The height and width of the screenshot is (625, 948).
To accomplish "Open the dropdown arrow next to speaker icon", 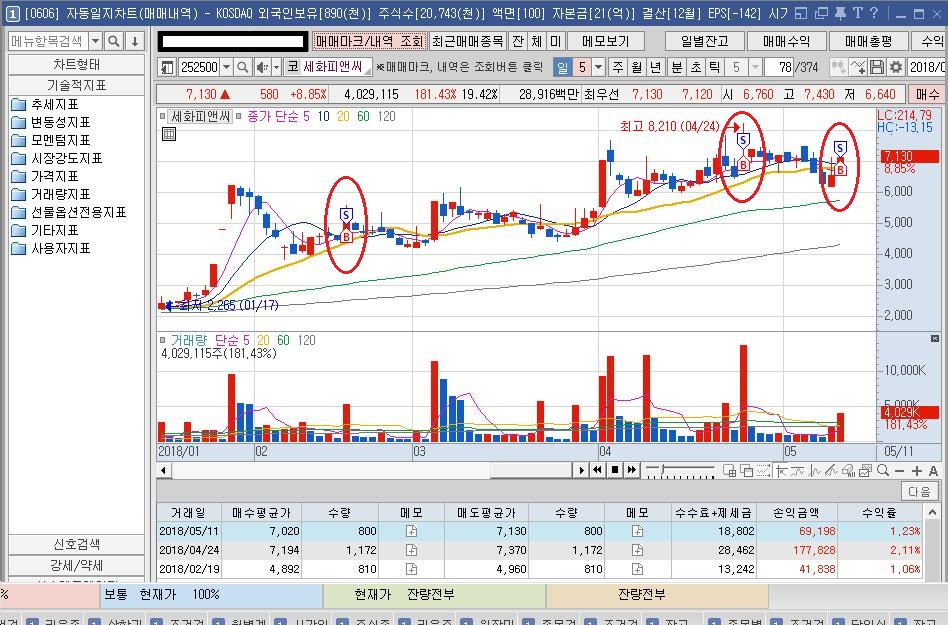I will point(276,67).
